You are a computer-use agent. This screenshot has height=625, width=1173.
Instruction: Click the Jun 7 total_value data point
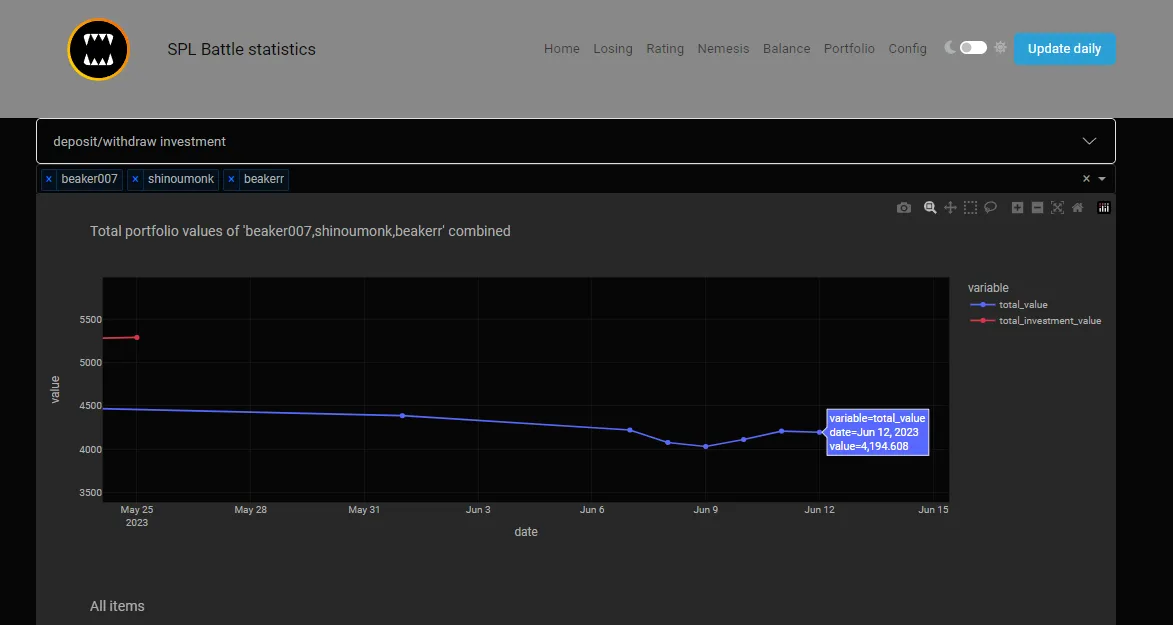(x=630, y=430)
